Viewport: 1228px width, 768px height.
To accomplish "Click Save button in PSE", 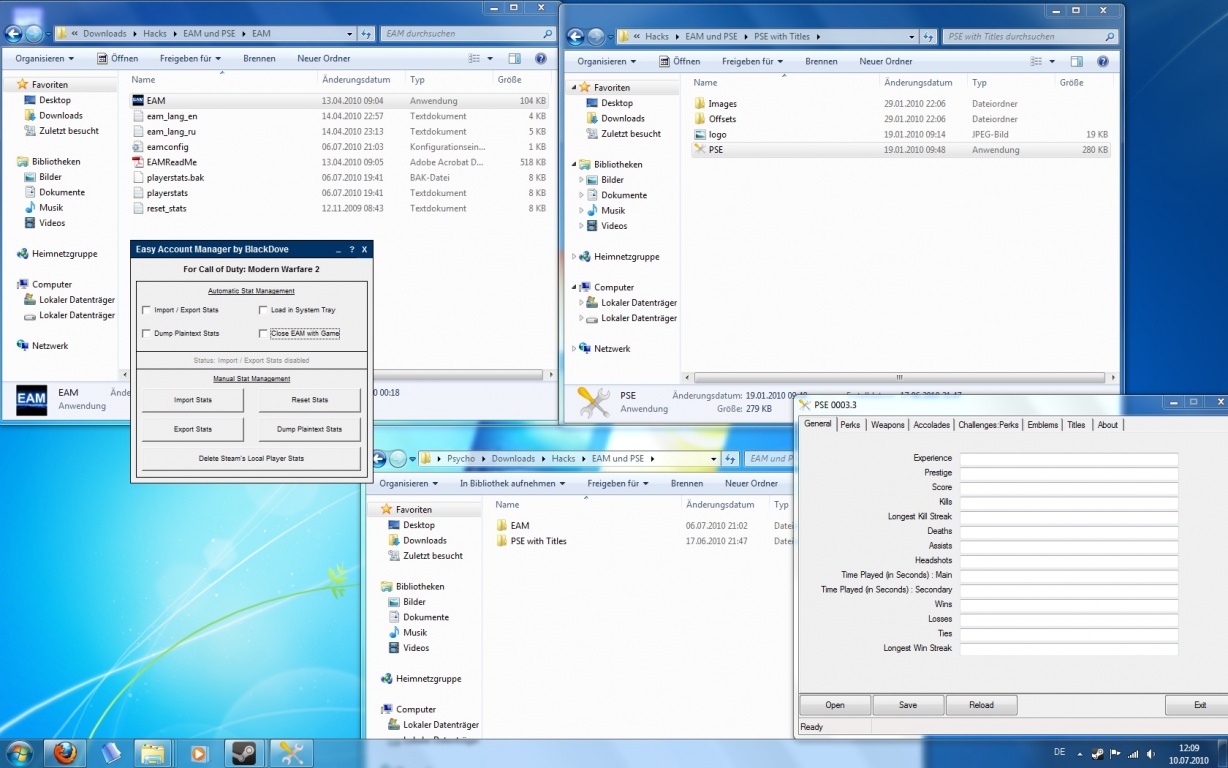I will 908,705.
